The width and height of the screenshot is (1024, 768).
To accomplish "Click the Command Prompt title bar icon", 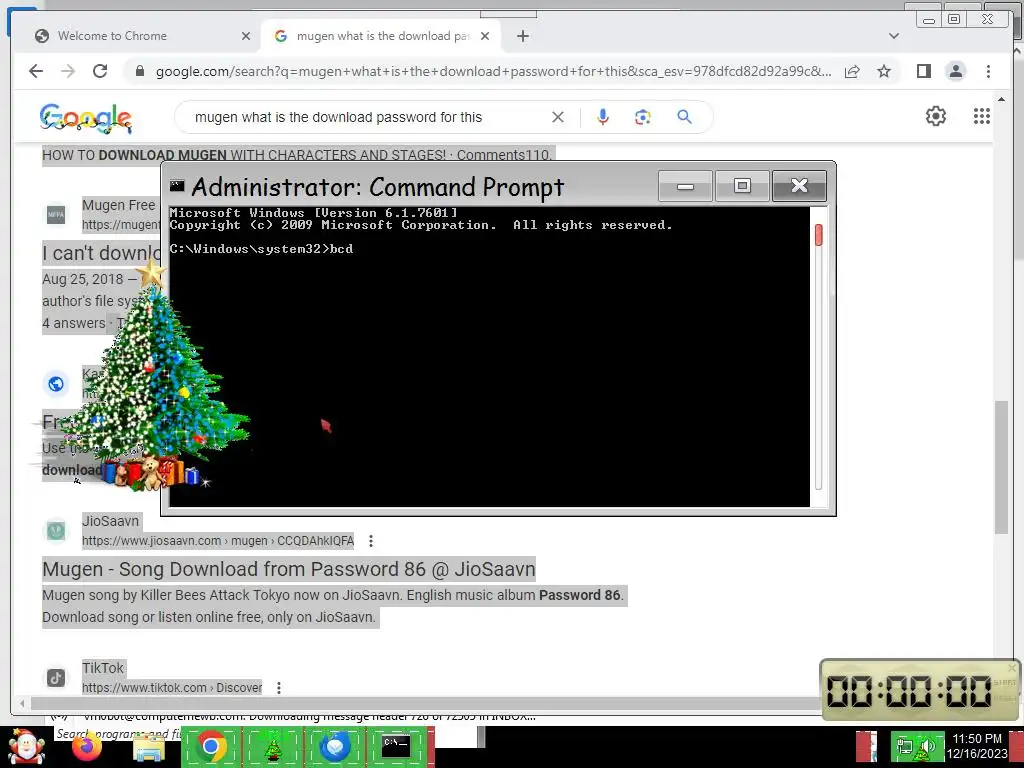I will click(177, 186).
